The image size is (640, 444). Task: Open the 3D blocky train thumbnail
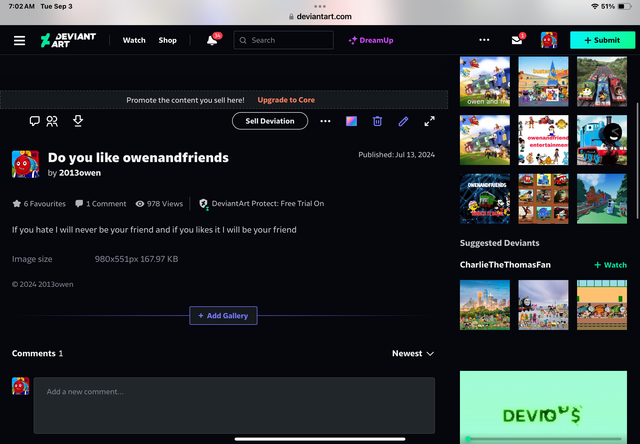point(602,199)
